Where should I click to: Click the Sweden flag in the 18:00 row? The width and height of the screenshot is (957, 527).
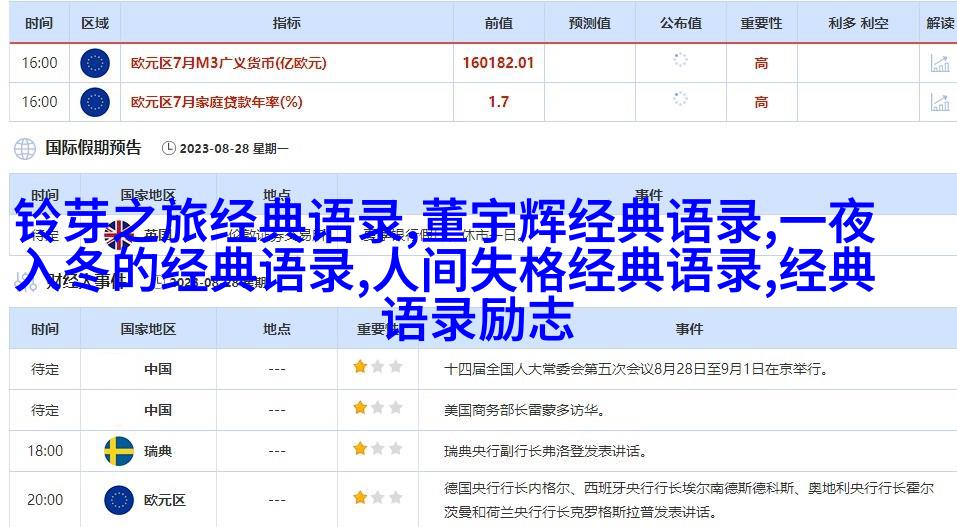point(119,451)
